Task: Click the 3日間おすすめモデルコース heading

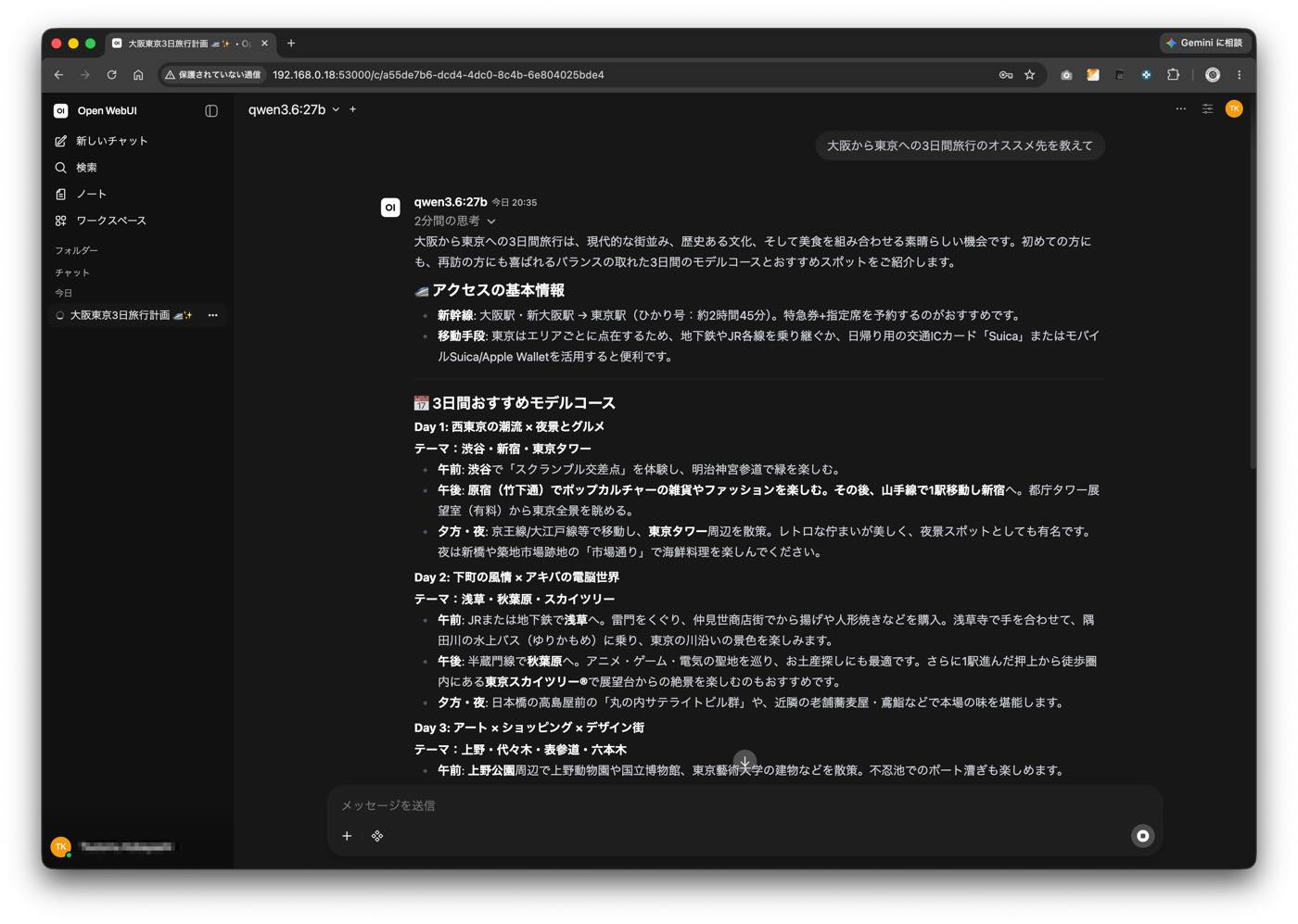Action: [x=515, y=403]
